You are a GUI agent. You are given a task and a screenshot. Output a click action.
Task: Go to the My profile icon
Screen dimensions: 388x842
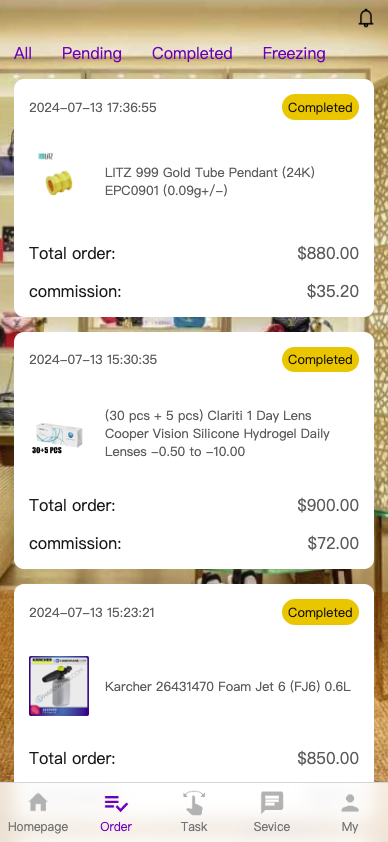point(350,803)
